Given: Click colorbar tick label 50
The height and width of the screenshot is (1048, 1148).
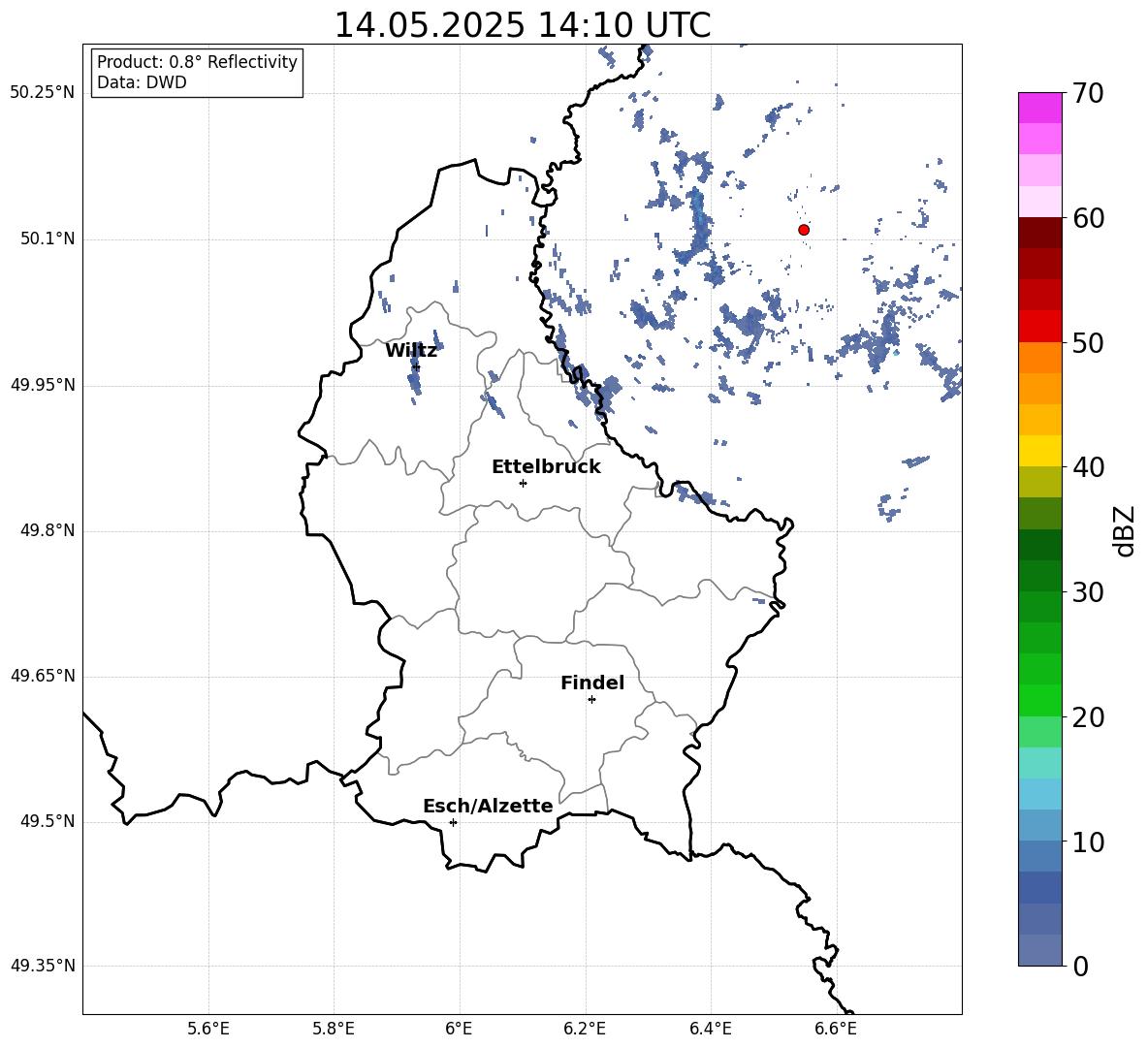Looking at the screenshot, I should pyautogui.click(x=1088, y=342).
